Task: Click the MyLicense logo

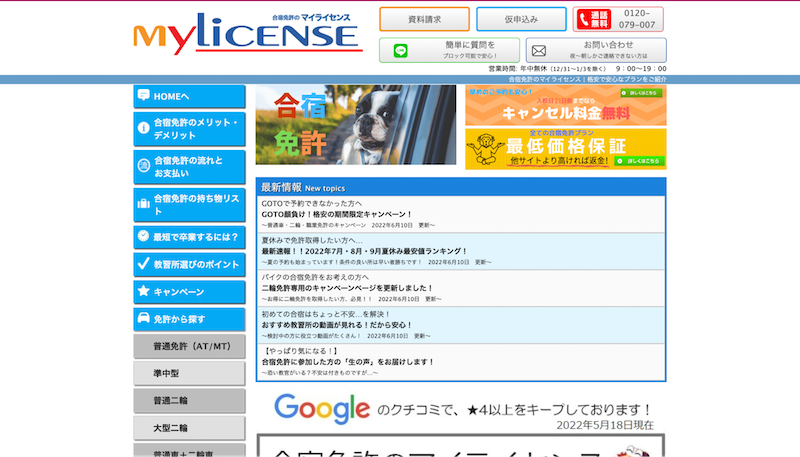Action: tap(248, 34)
